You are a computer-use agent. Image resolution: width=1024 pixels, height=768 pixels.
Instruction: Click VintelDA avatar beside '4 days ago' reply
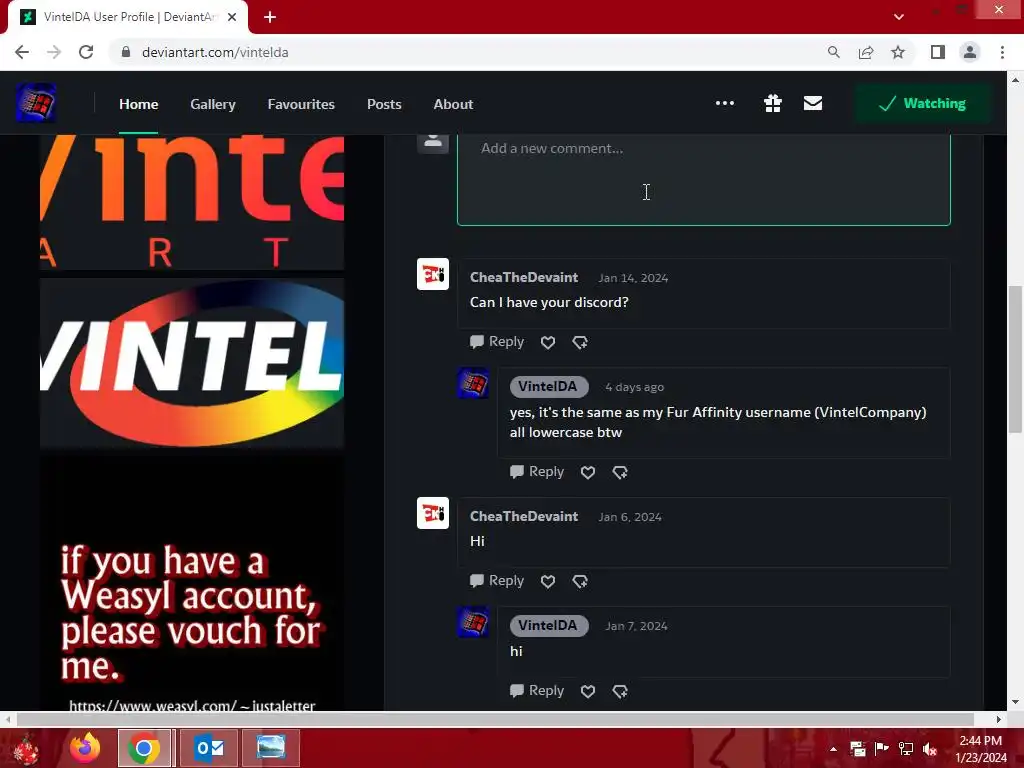473,383
